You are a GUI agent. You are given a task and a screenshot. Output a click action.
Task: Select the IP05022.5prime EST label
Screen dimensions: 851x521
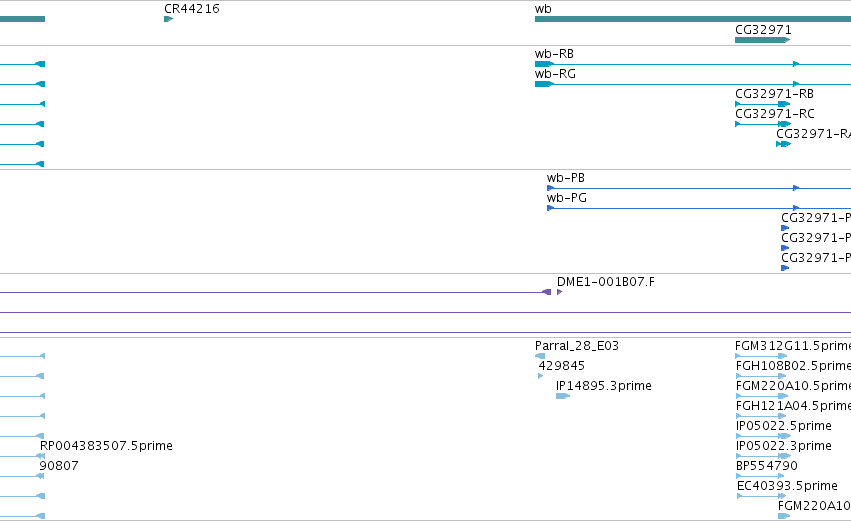pos(783,426)
